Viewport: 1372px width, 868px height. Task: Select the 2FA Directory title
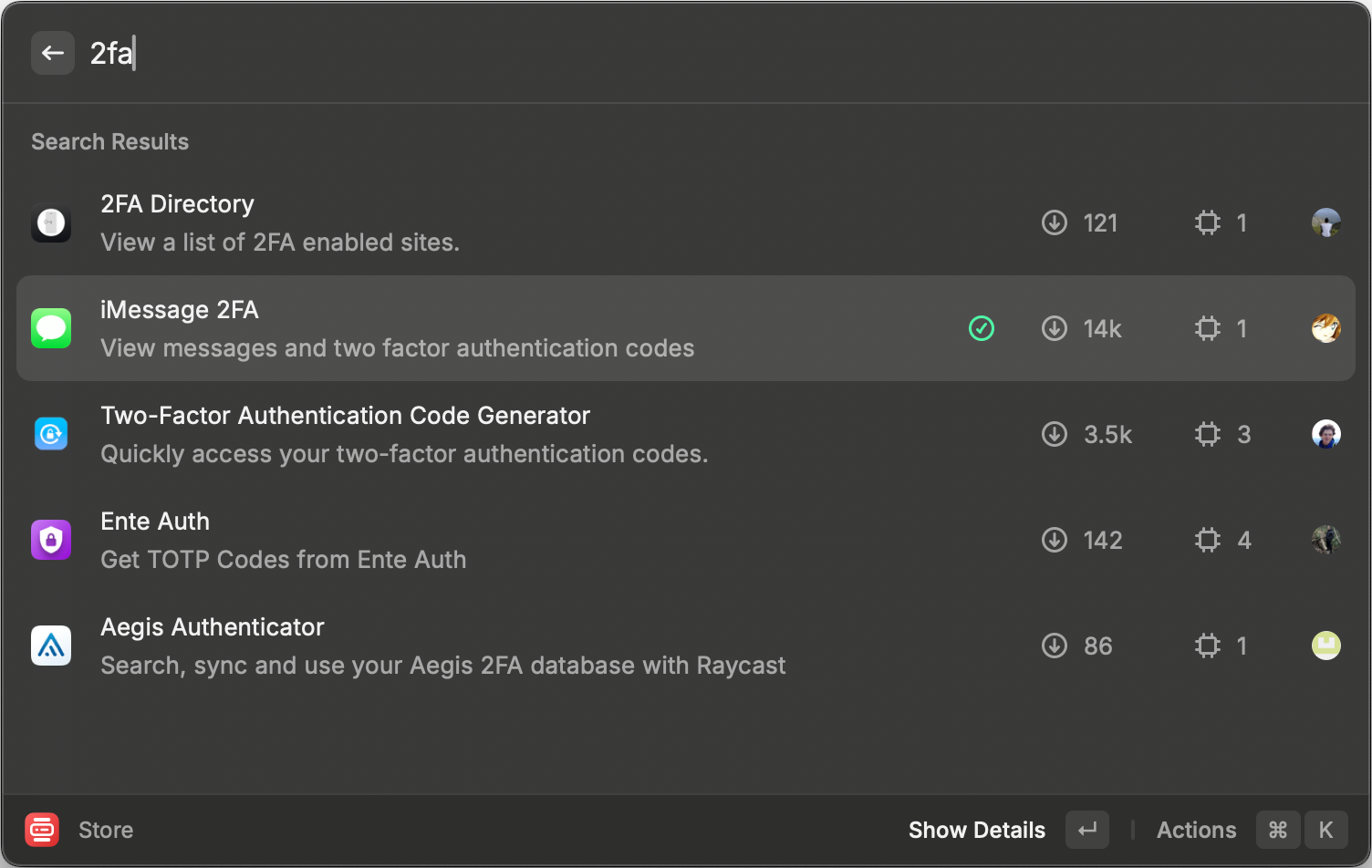[177, 204]
